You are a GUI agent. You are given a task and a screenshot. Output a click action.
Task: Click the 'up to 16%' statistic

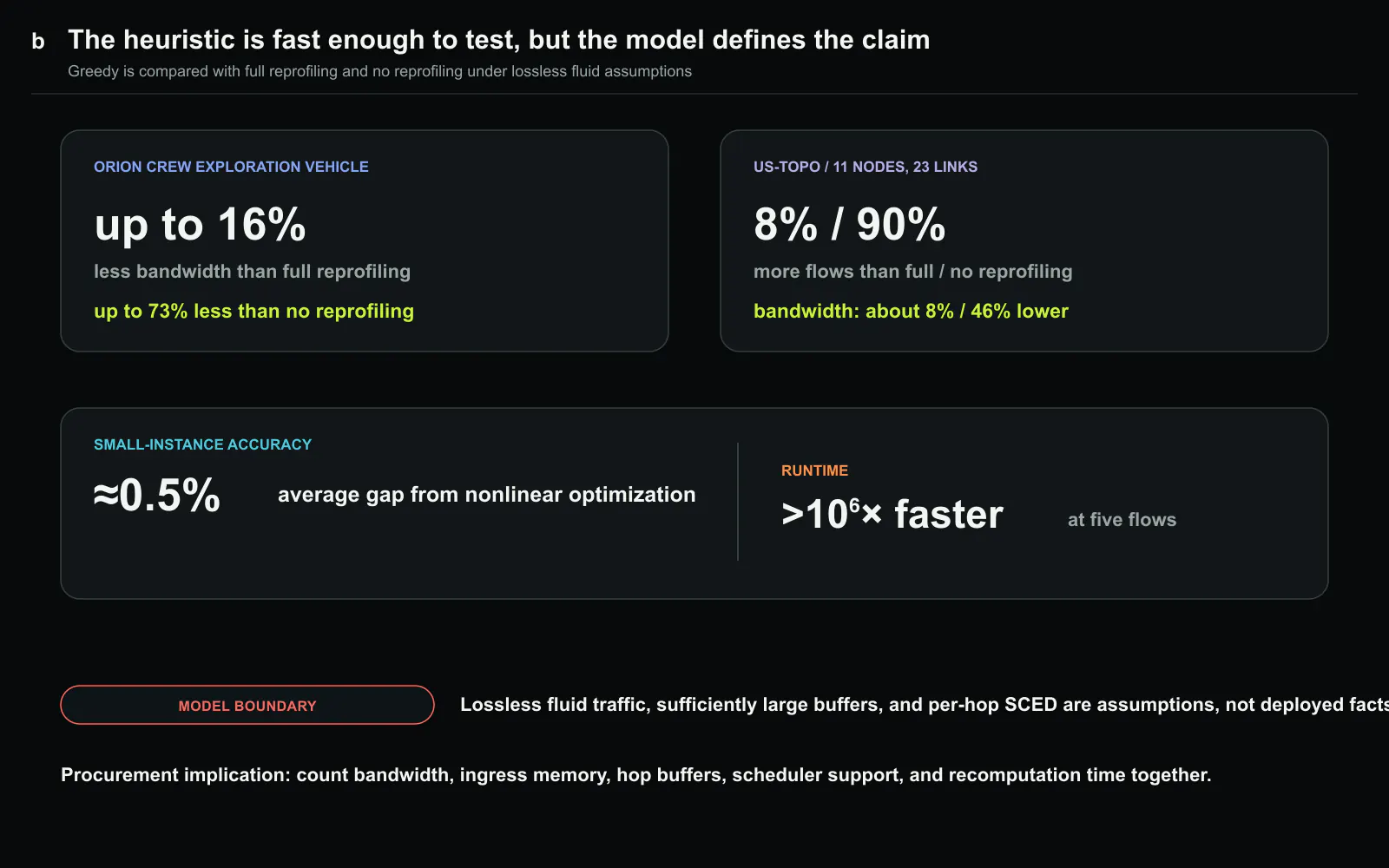pyautogui.click(x=200, y=225)
